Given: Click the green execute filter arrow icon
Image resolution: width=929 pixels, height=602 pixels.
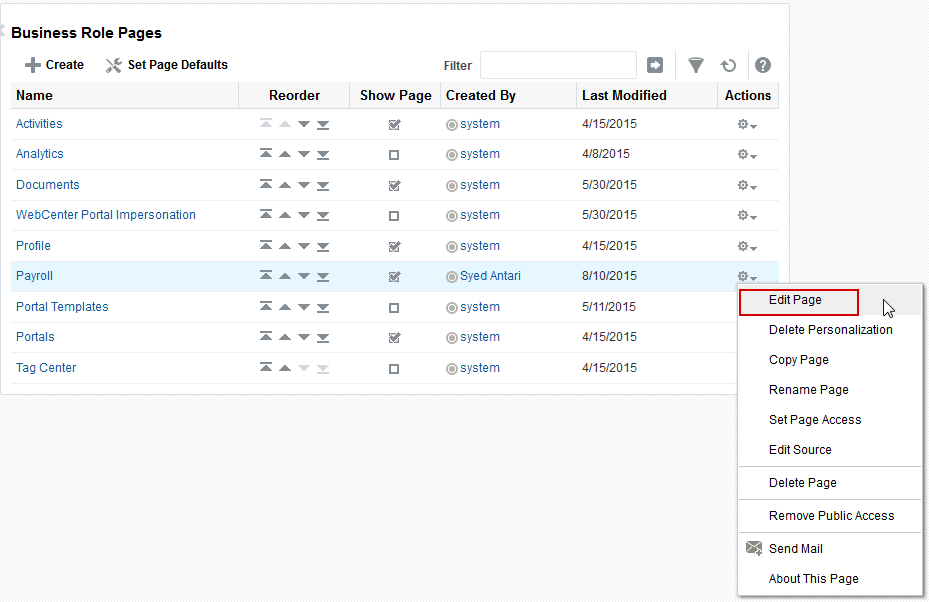Looking at the screenshot, I should tap(655, 64).
